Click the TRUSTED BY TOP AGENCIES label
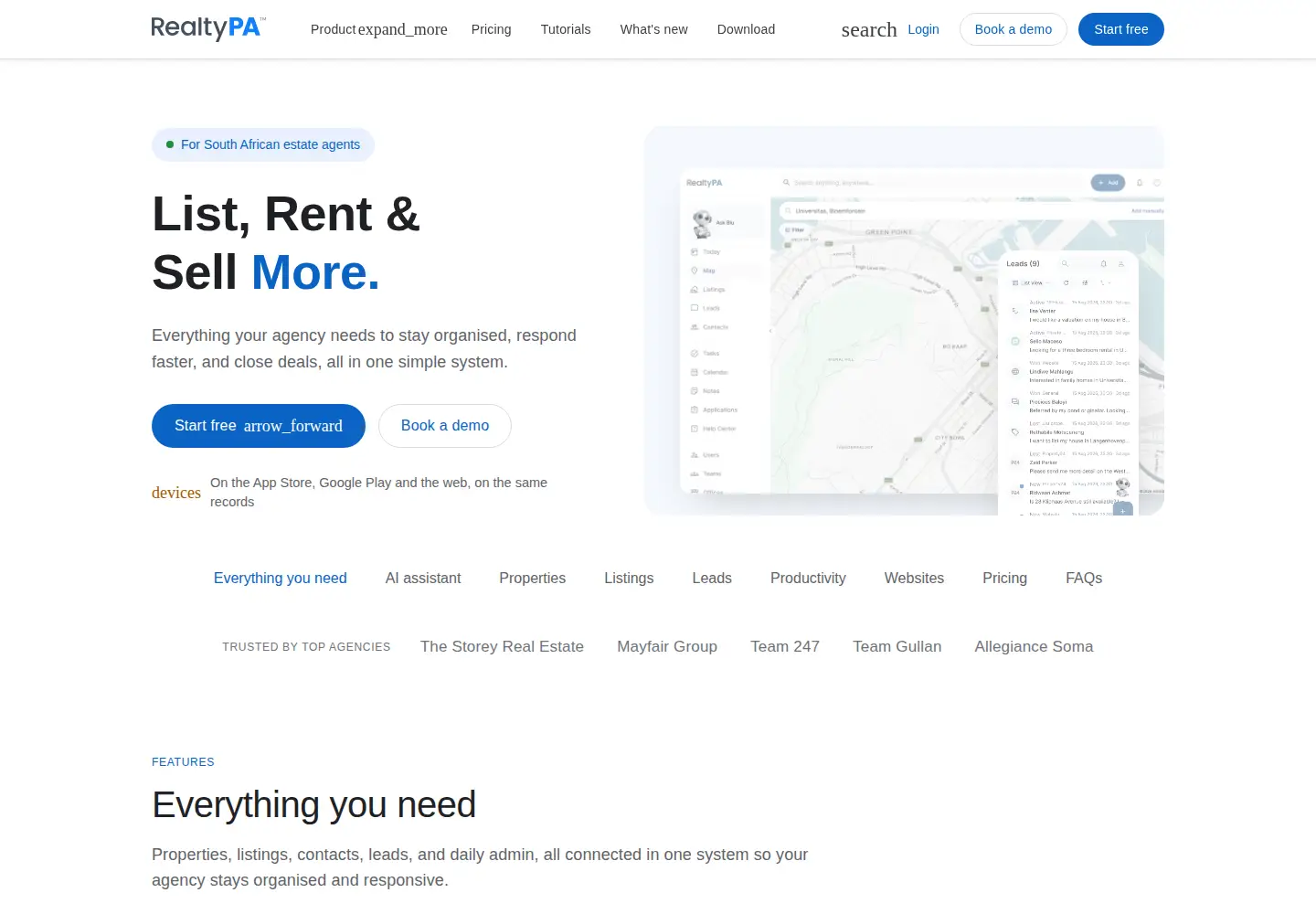The width and height of the screenshot is (1316, 914). pos(306,647)
